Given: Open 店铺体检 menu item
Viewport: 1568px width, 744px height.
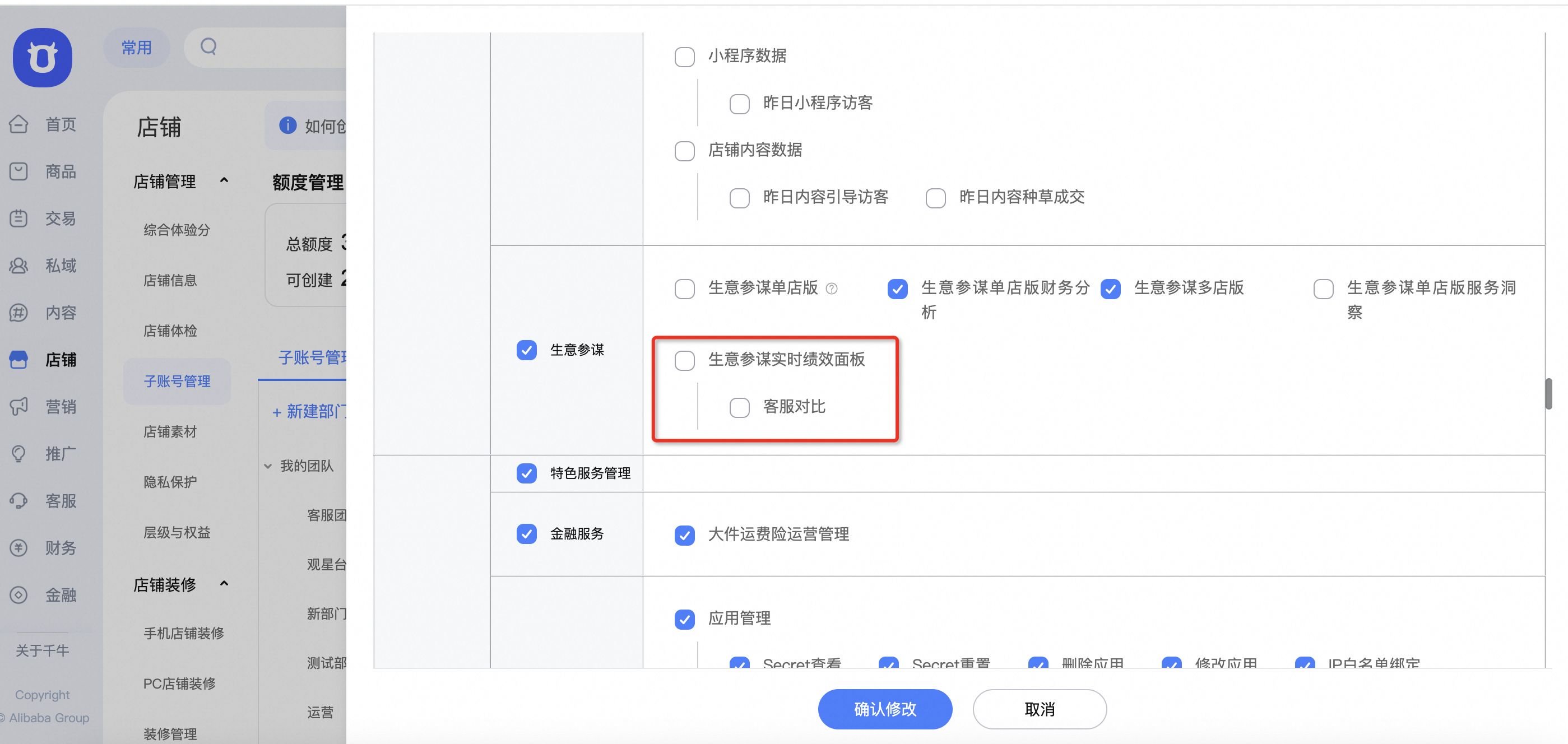Looking at the screenshot, I should point(170,331).
